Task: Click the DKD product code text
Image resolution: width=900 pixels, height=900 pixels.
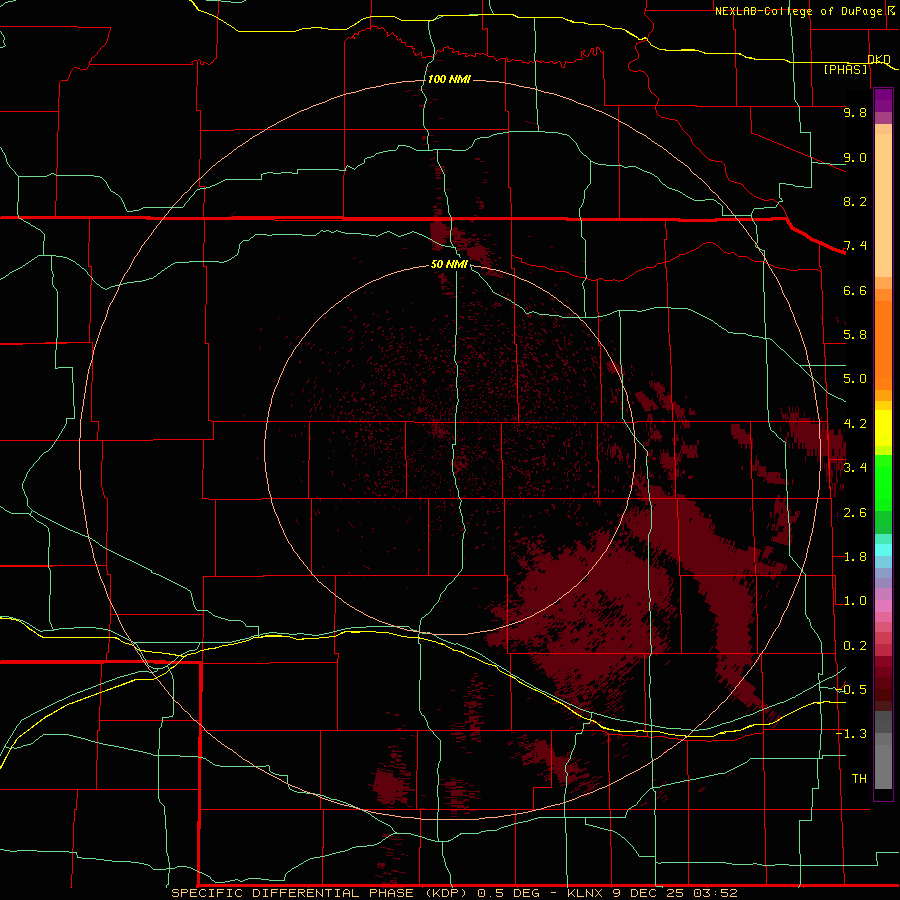Action: [x=879, y=60]
